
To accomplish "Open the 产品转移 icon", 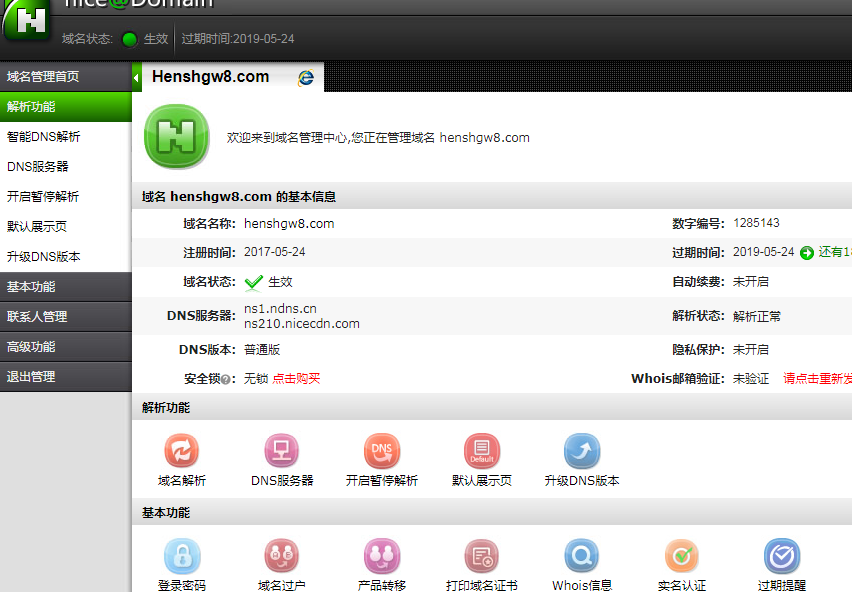I will (x=381, y=556).
